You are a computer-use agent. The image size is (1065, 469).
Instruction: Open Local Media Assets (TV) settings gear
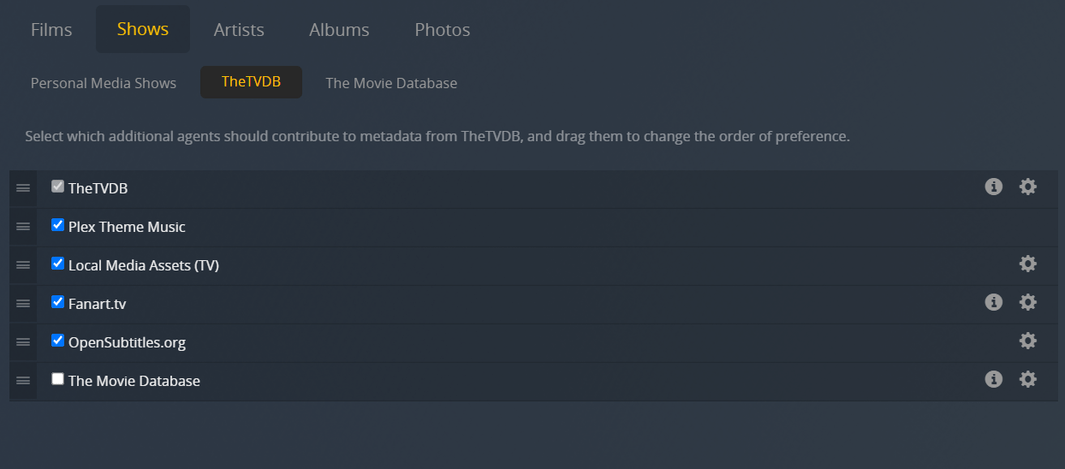[x=1028, y=264]
